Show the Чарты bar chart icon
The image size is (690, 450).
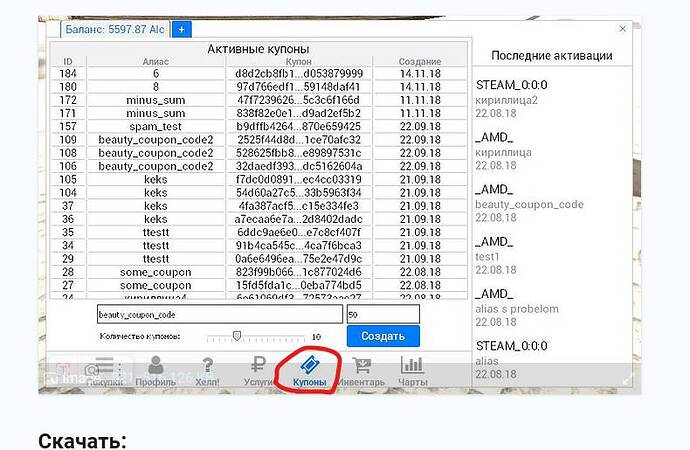click(413, 370)
